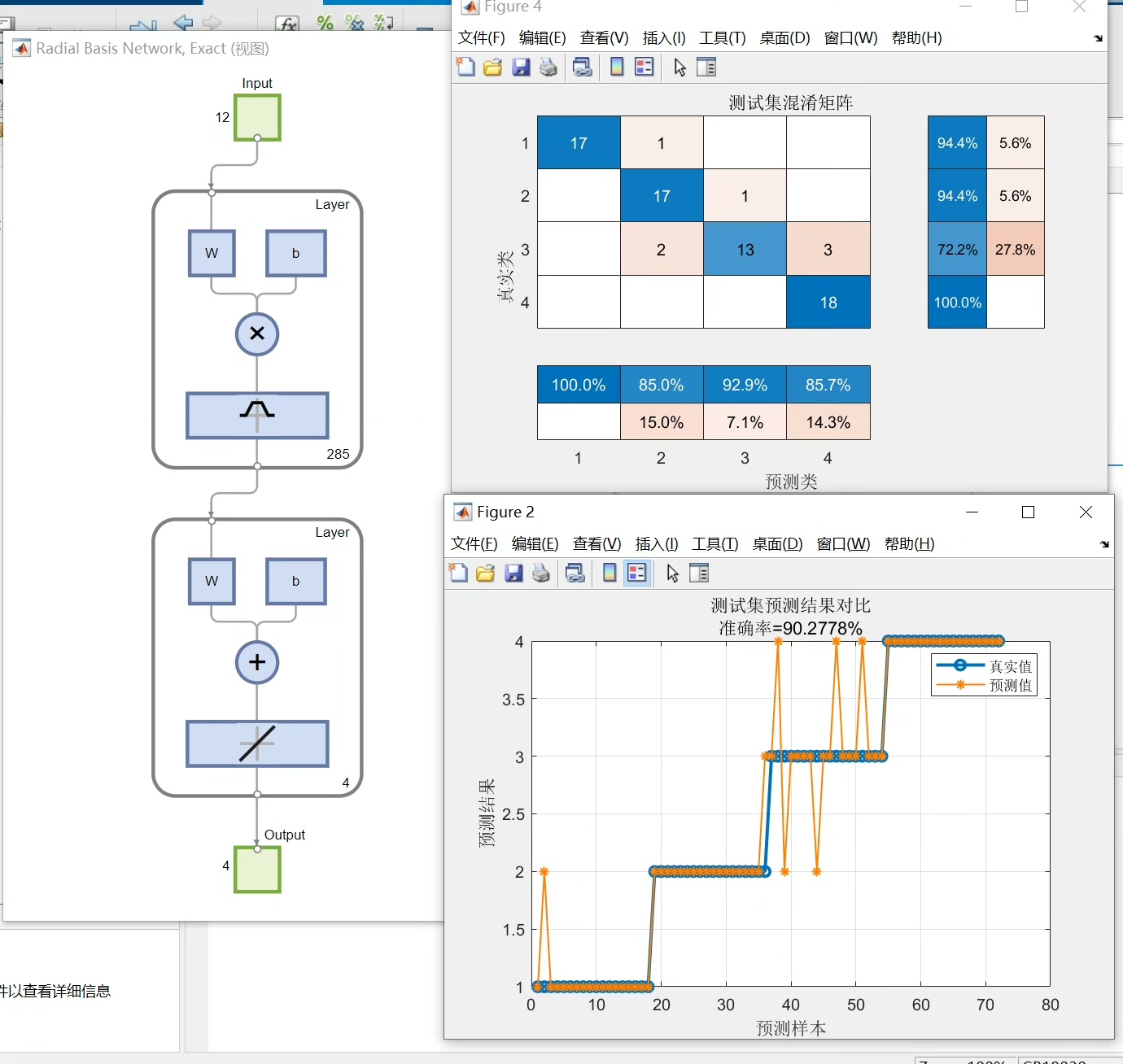Open 文件(F) menu in Figure 2
The height and width of the screenshot is (1064, 1123).
pos(474,544)
